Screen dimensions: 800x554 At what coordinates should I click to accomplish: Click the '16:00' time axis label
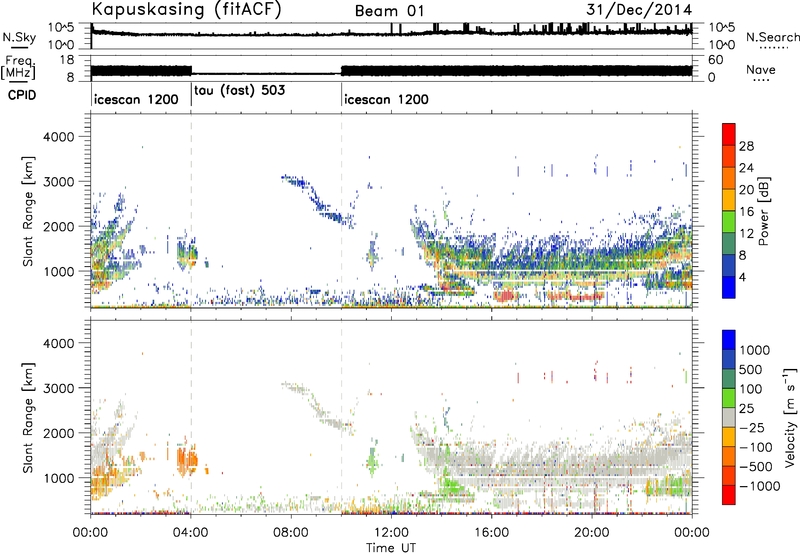pos(491,533)
